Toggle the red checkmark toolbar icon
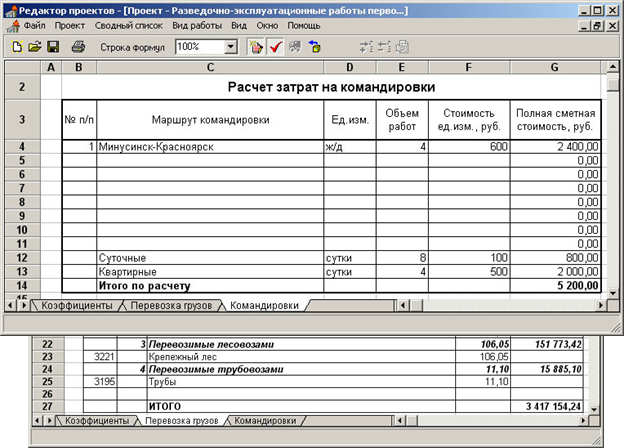Image resolution: width=624 pixels, height=448 pixels. (x=275, y=47)
